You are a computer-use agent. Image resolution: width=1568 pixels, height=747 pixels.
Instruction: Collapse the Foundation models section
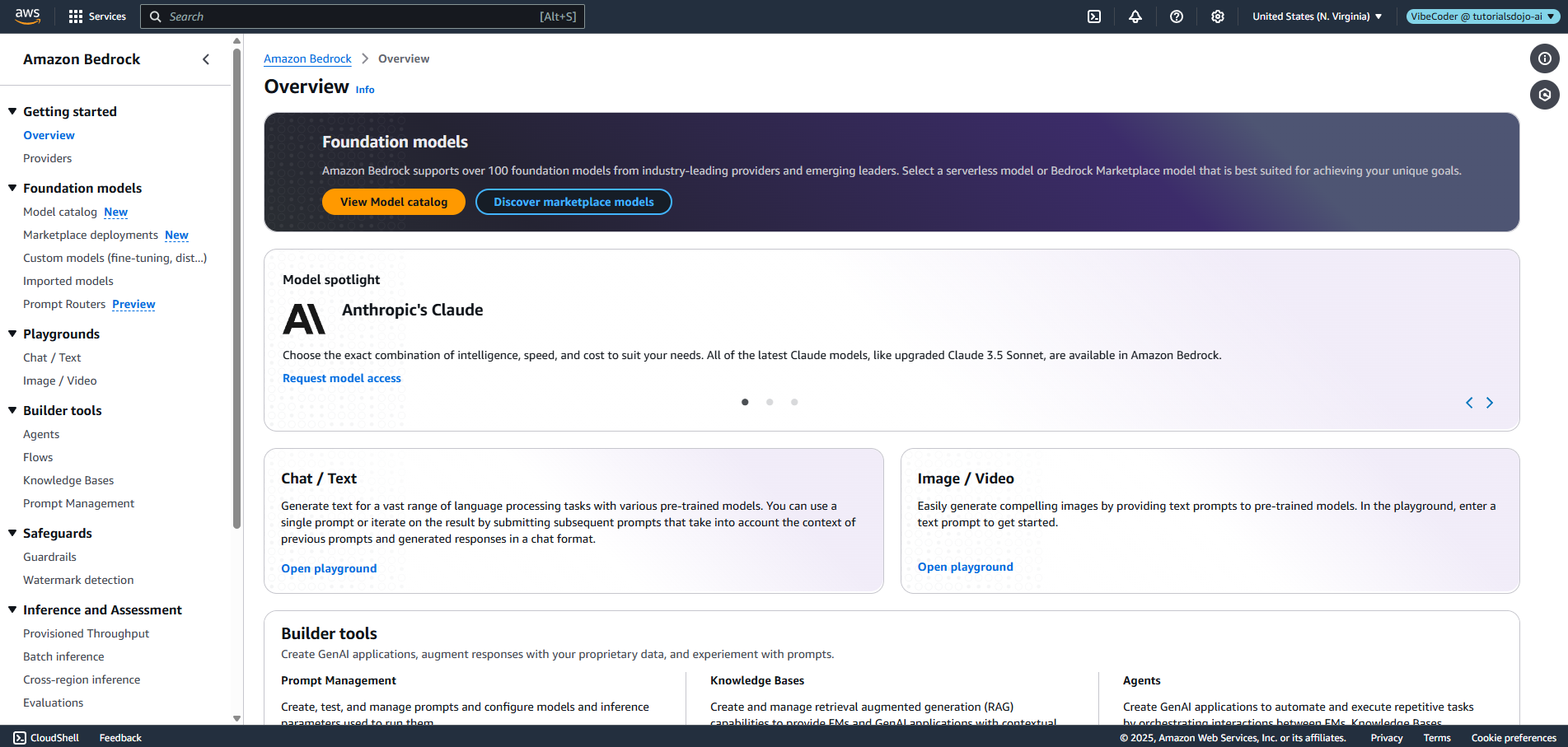coord(12,188)
